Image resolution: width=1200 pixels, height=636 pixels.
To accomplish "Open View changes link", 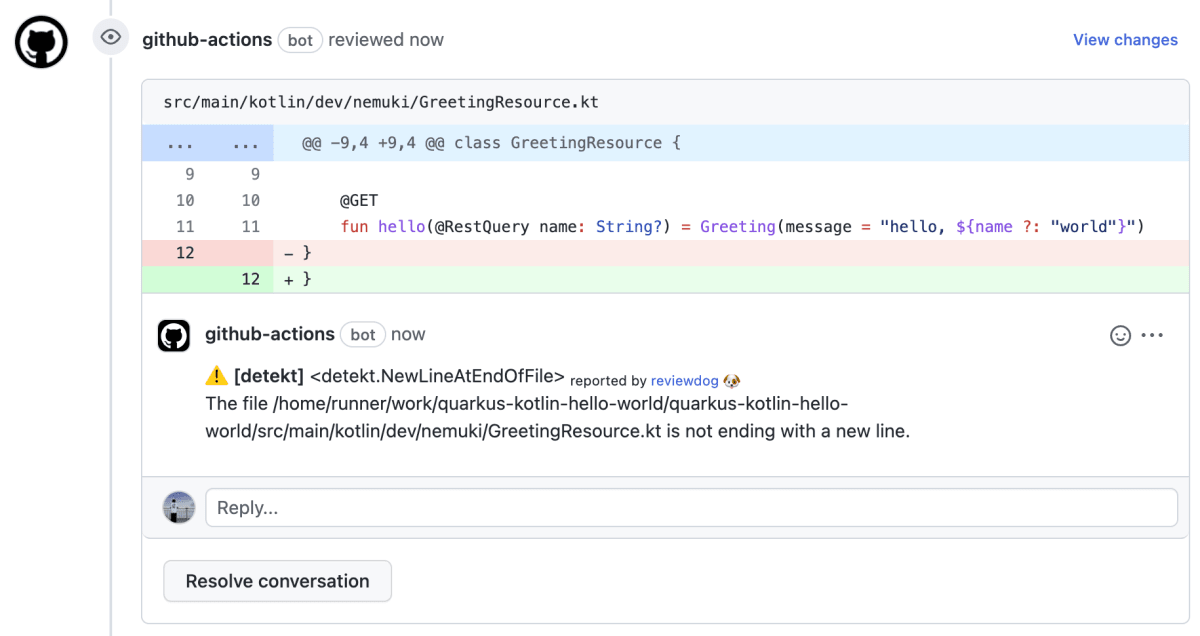I will click(1125, 40).
